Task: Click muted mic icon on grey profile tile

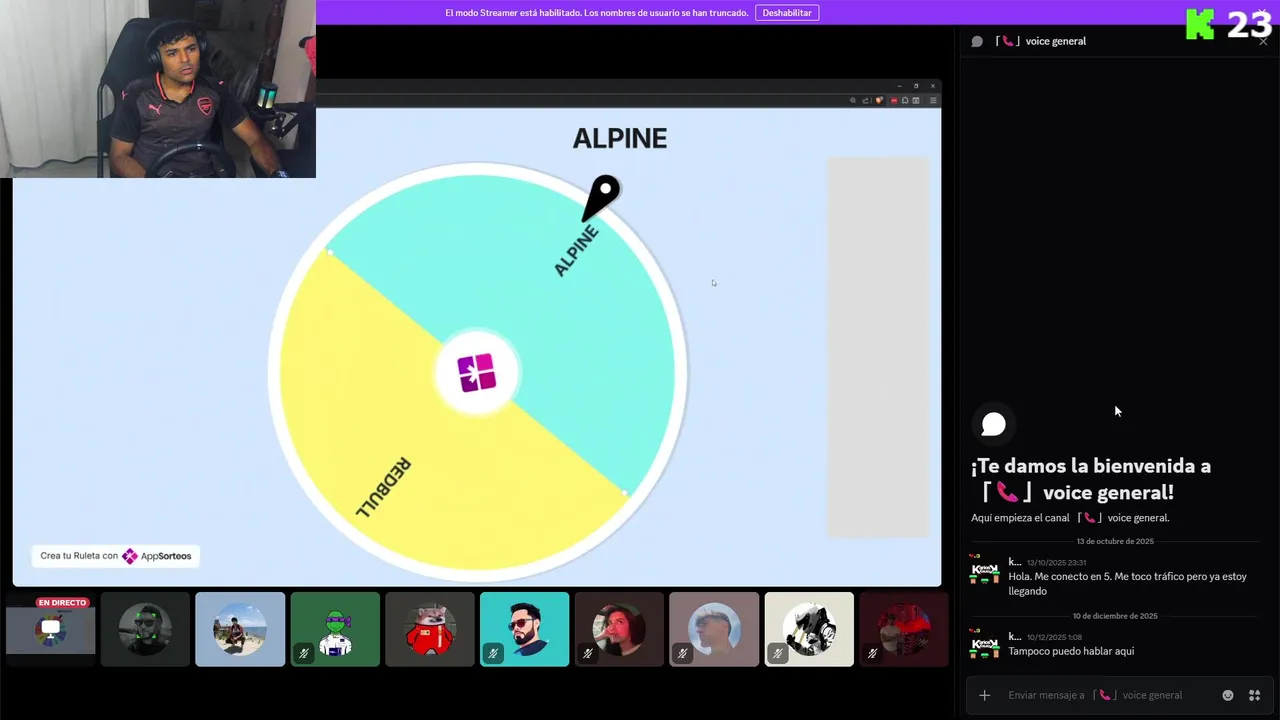Action: point(683,653)
